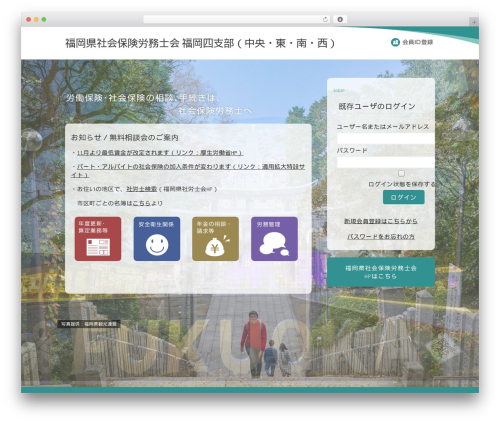500x423 pixels.
Task: Click the パスワード input field
Action: [386, 162]
